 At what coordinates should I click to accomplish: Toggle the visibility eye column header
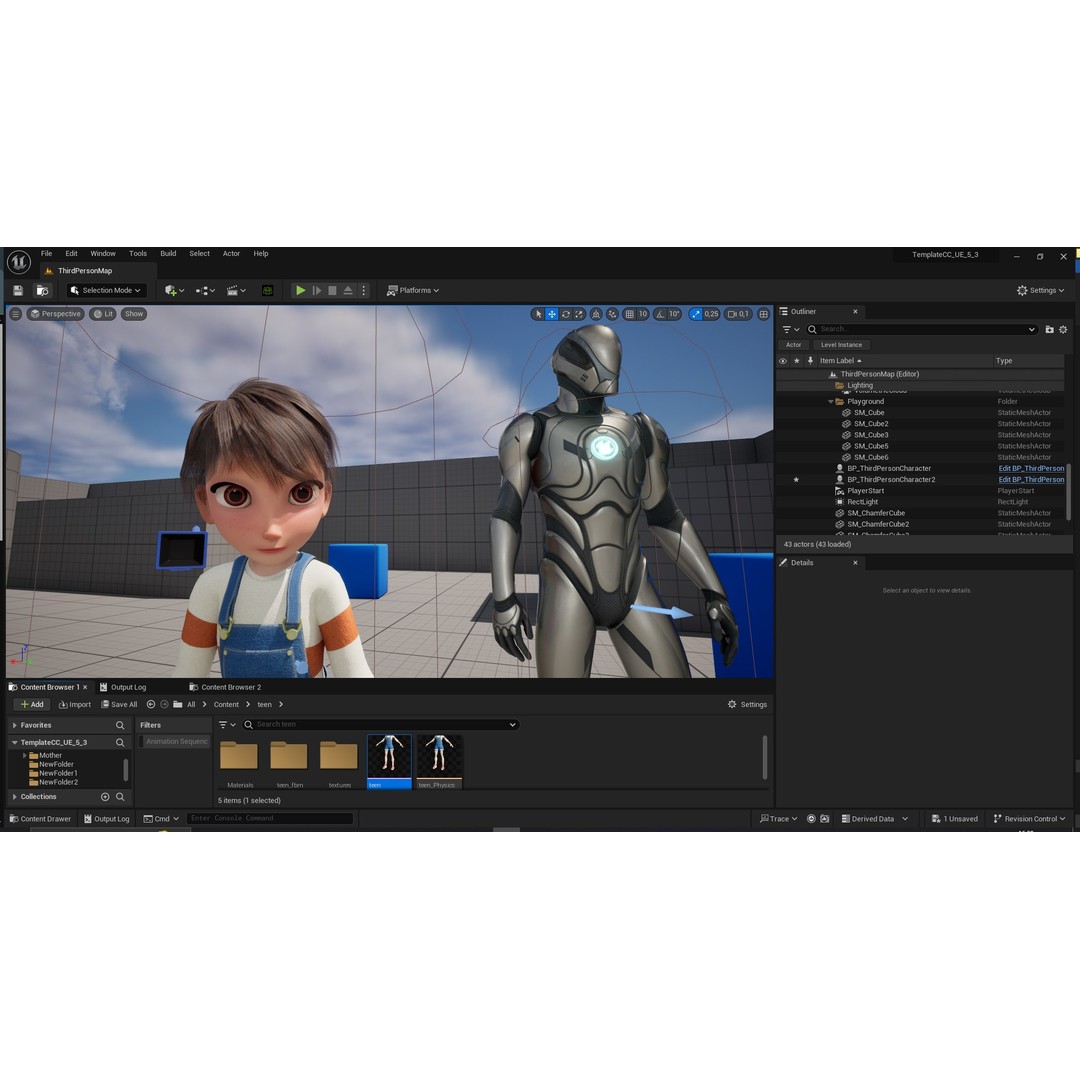783,361
